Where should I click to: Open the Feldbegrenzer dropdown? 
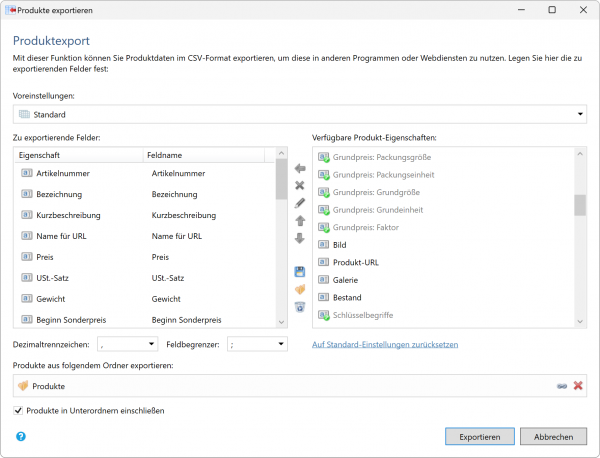(x=280, y=344)
